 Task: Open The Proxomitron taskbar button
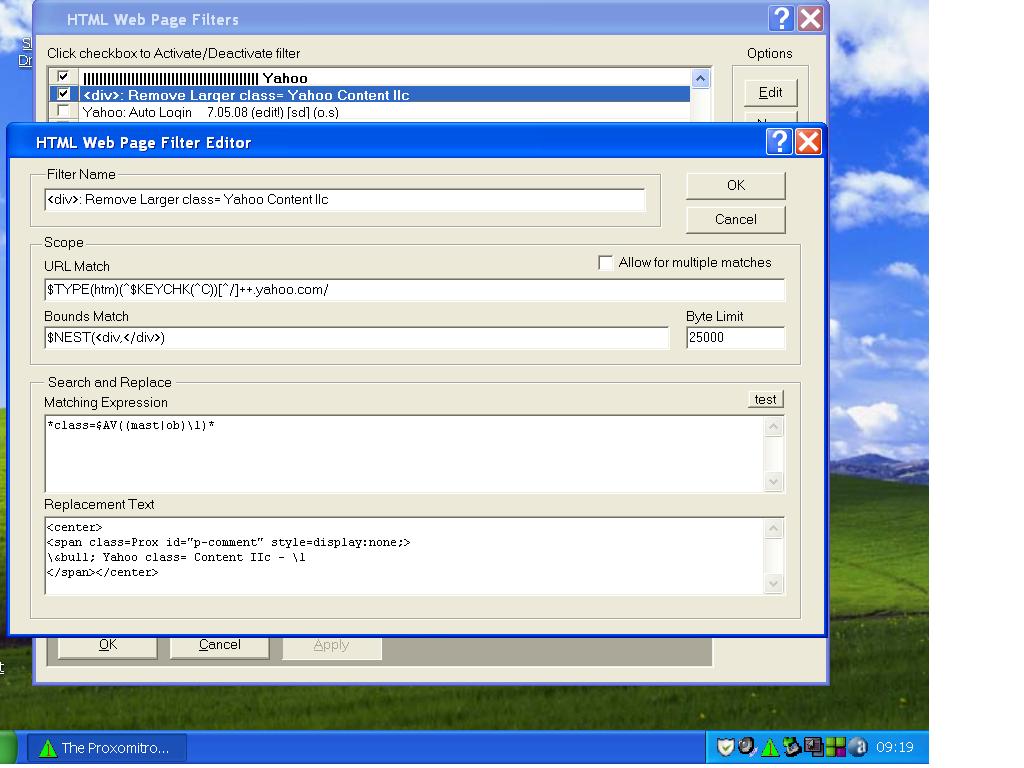click(105, 747)
